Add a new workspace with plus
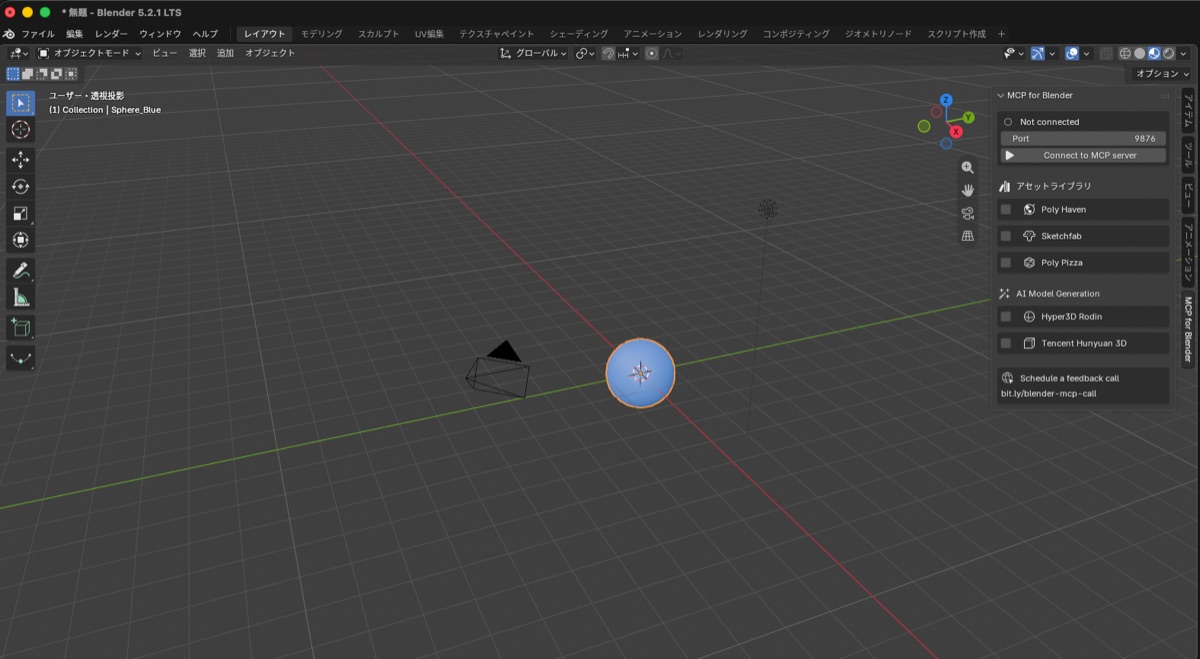 pos(1001,33)
